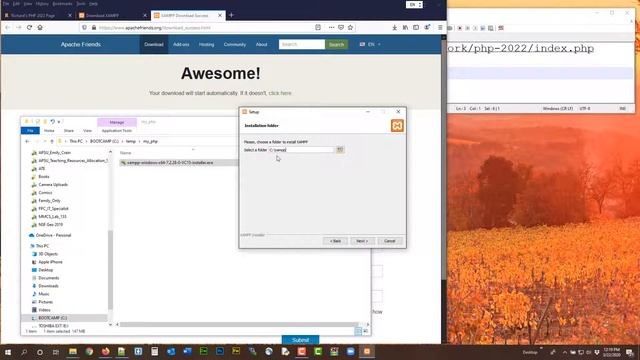640x360 pixels.
Task: Toggle Reader view icon in address bar
Action: coord(318,28)
